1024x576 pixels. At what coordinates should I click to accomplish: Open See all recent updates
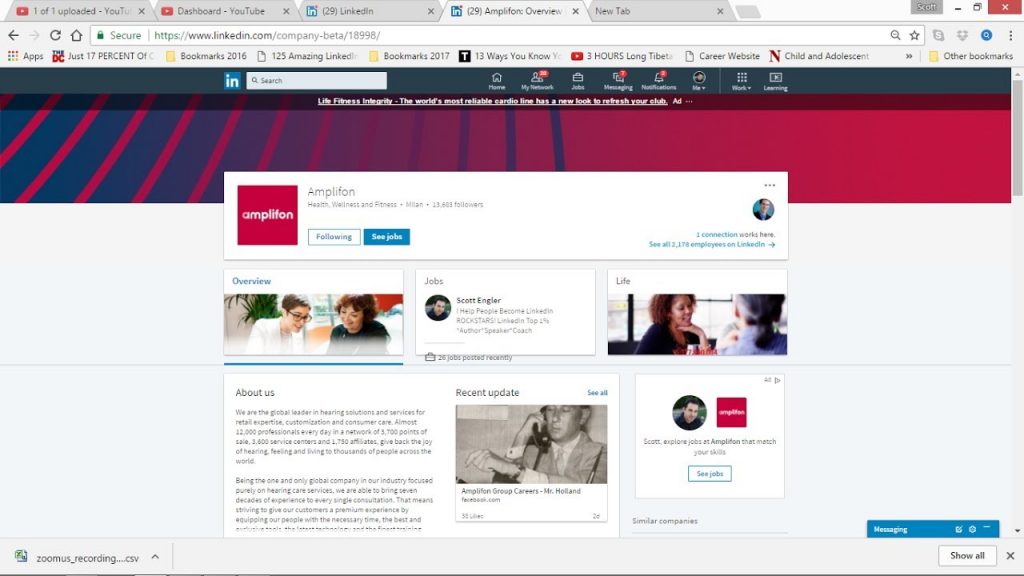click(597, 392)
